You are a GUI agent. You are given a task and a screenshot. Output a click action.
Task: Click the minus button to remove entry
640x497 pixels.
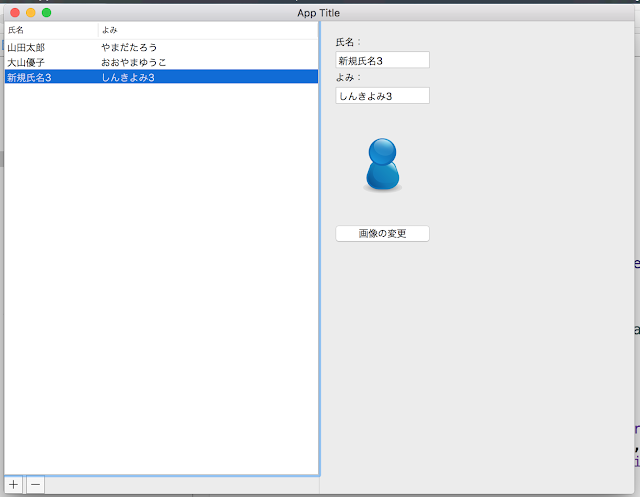point(36,484)
